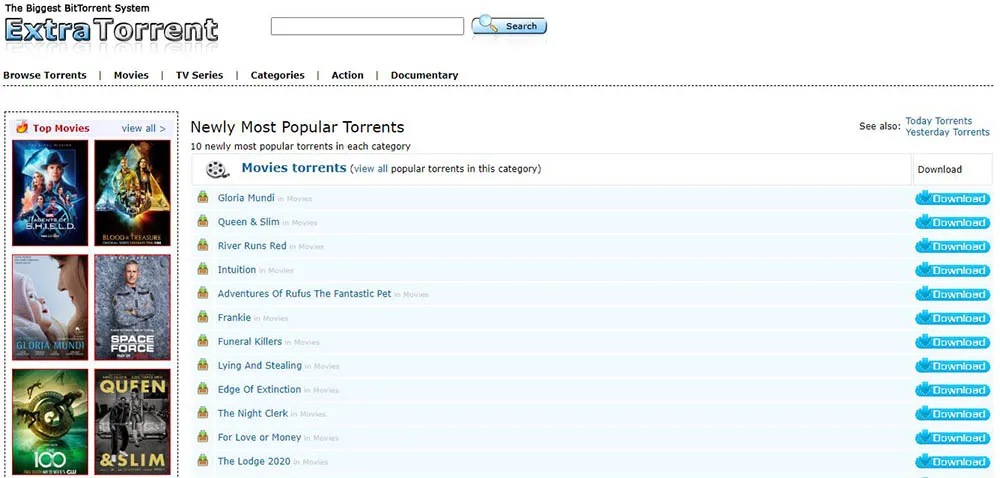Open the Space Force poster
The height and width of the screenshot is (478, 1000).
click(133, 307)
